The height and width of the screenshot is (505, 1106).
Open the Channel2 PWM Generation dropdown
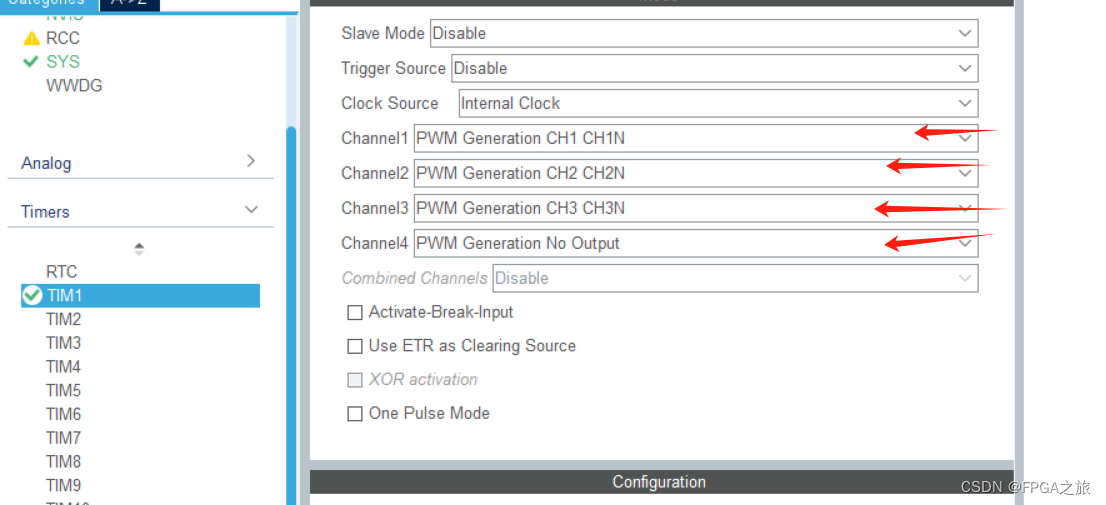(x=695, y=174)
